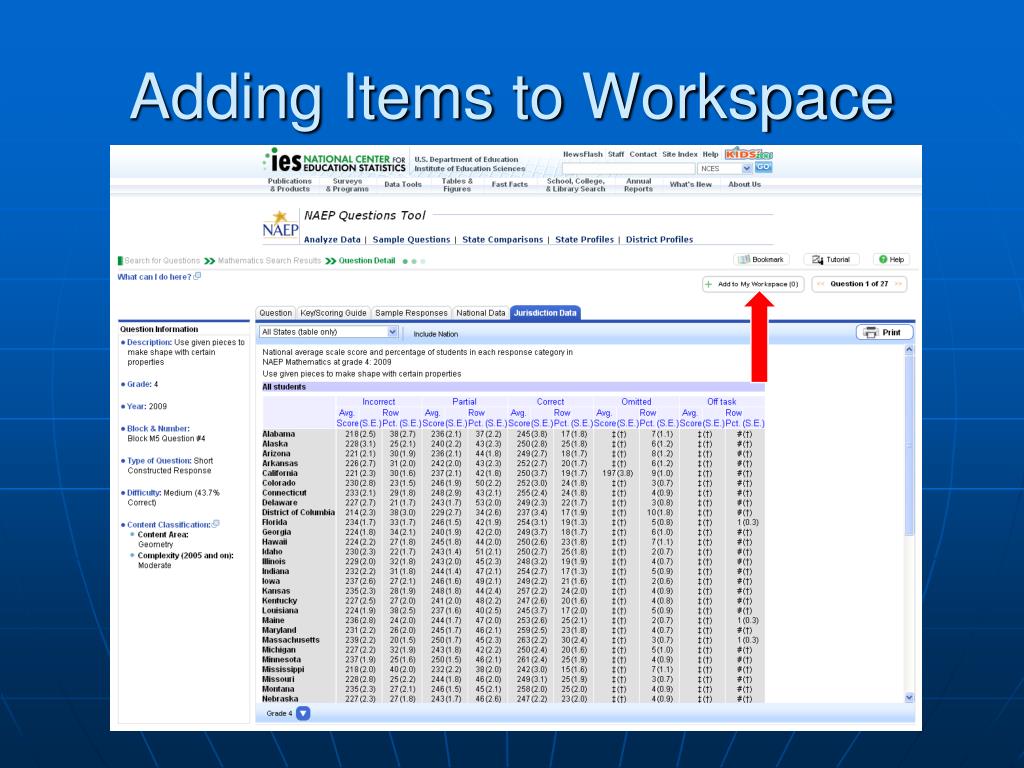Screen dimensions: 1024x768
Task: Click the Analyze Data link
Action: 332,240
